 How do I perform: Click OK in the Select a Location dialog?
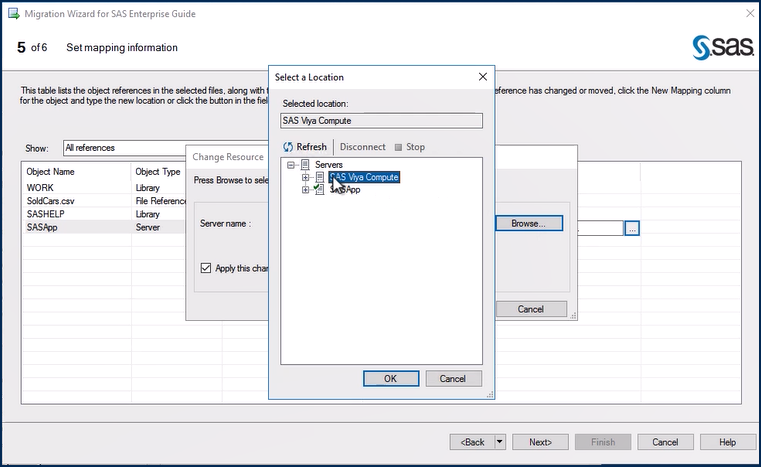coord(391,379)
